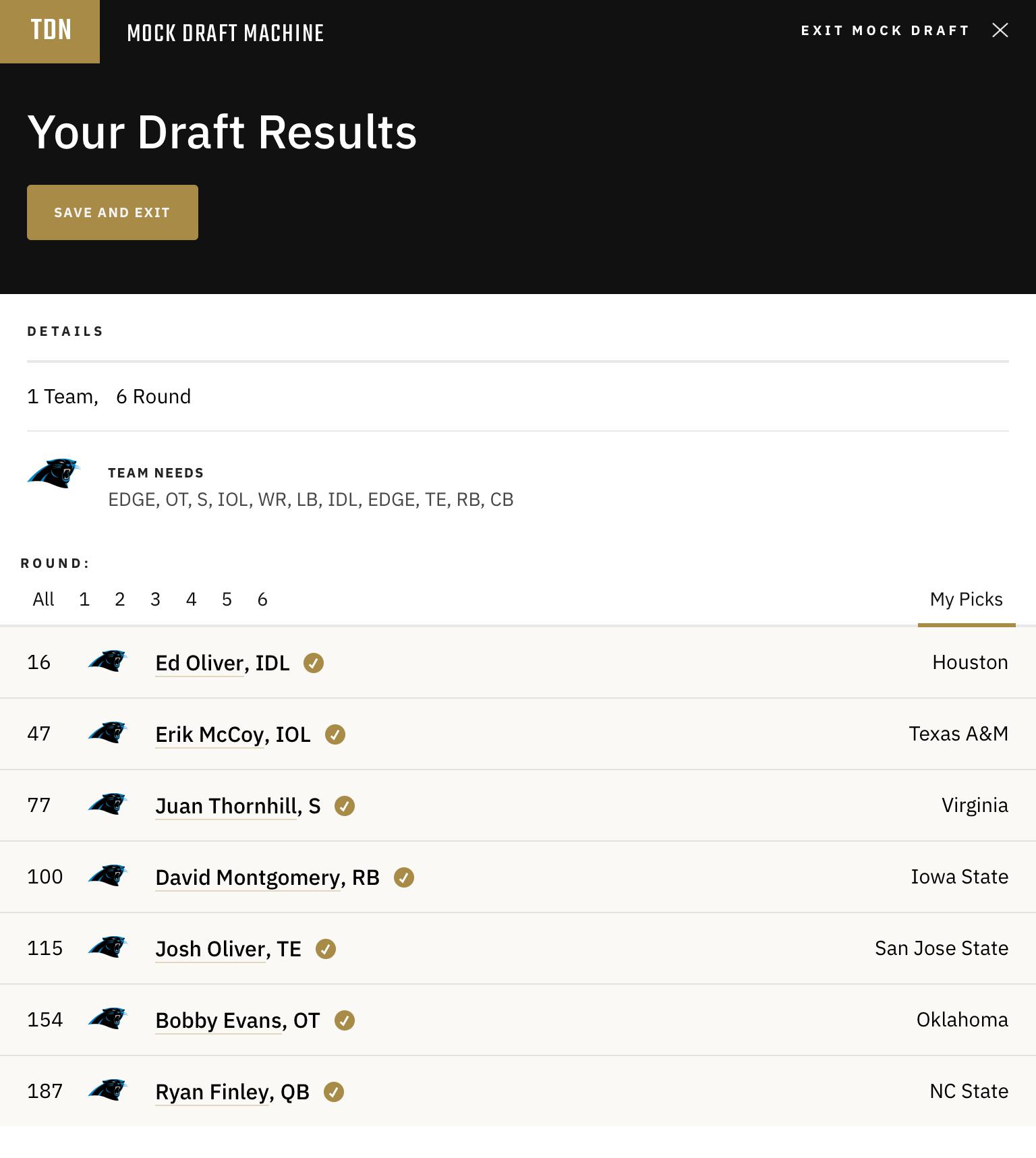Image resolution: width=1036 pixels, height=1158 pixels.
Task: Click the Exit Mock Draft link
Action: click(885, 30)
